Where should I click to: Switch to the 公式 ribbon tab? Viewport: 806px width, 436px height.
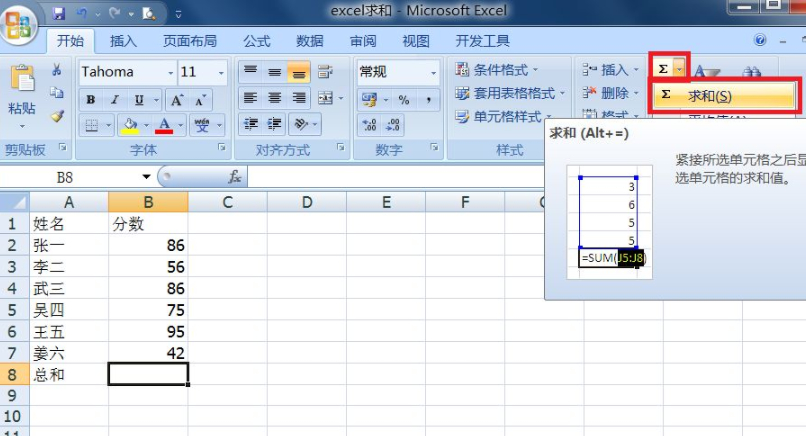pyautogui.click(x=257, y=41)
